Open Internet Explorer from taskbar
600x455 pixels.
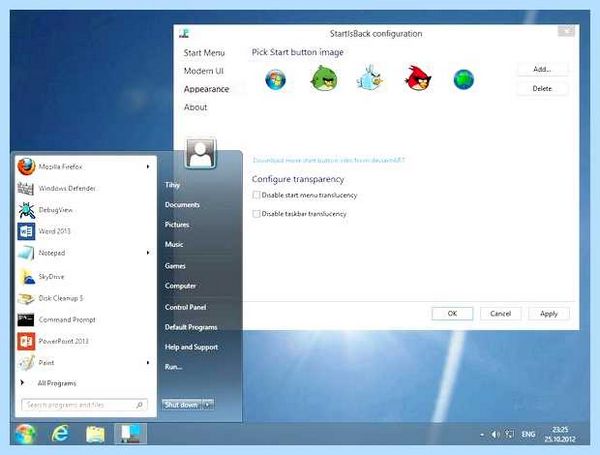[x=60, y=434]
